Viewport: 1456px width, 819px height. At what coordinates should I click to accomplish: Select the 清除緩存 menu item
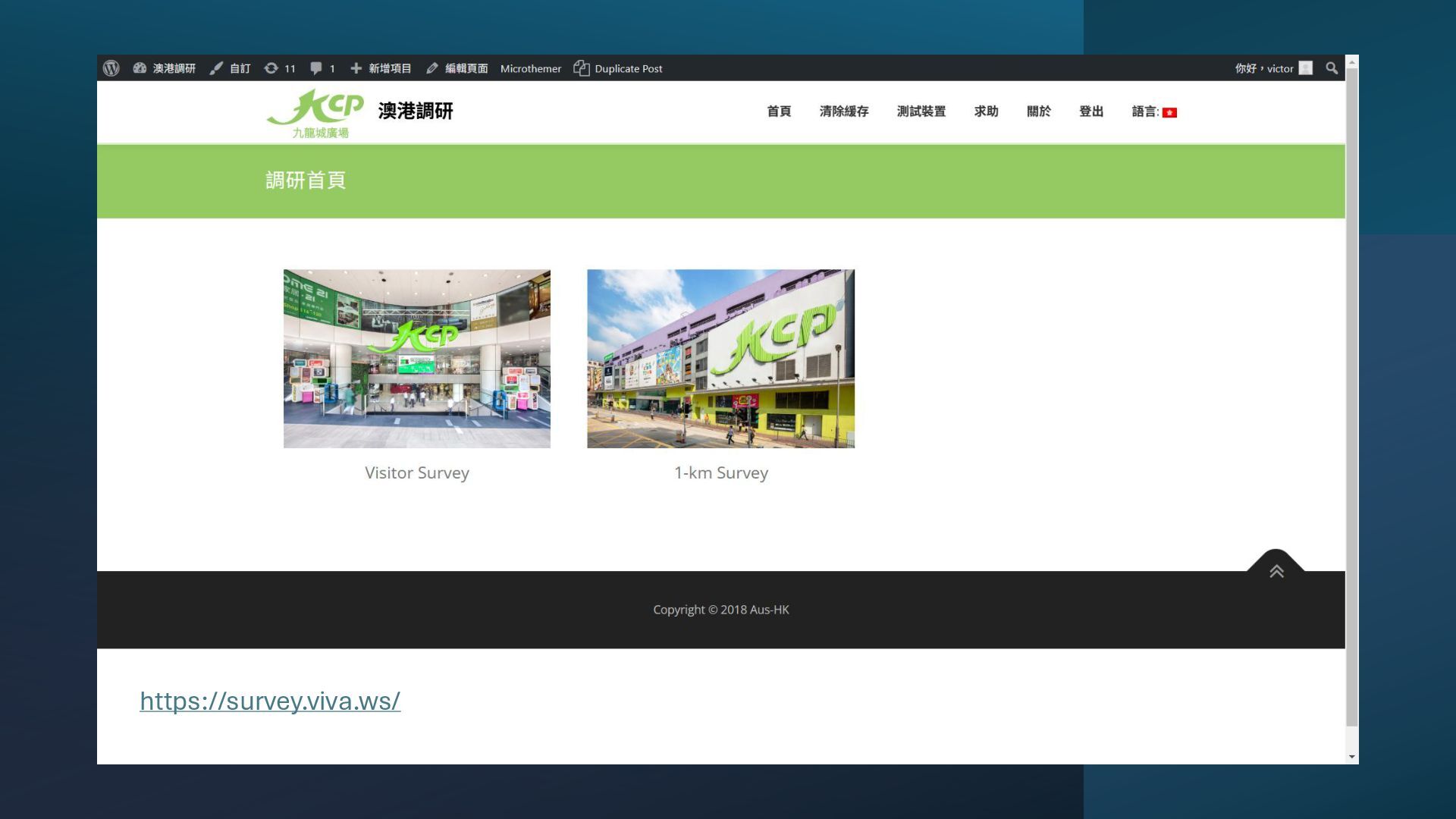pos(843,111)
